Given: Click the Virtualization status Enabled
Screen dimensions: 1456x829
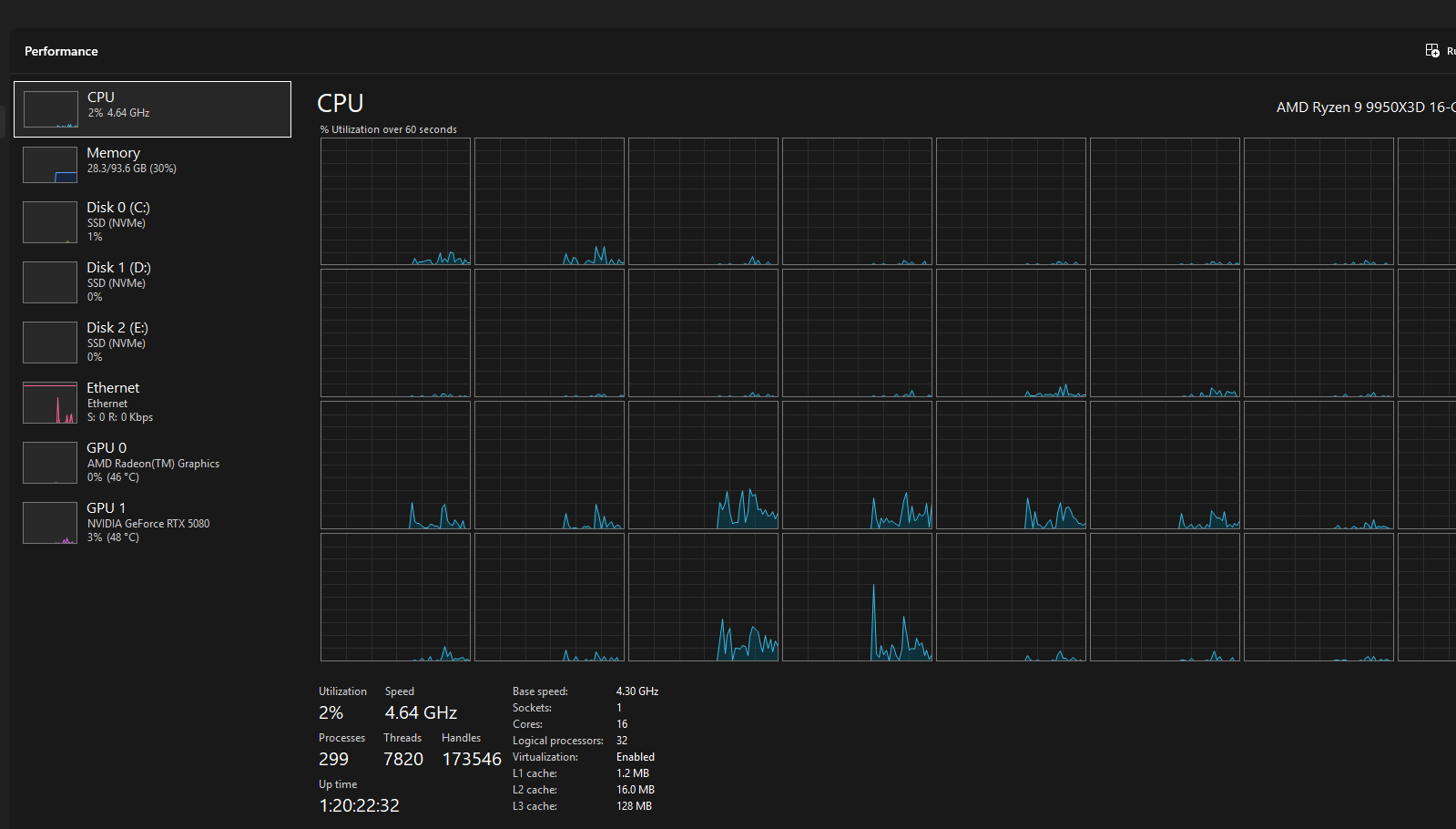Looking at the screenshot, I should coord(636,757).
